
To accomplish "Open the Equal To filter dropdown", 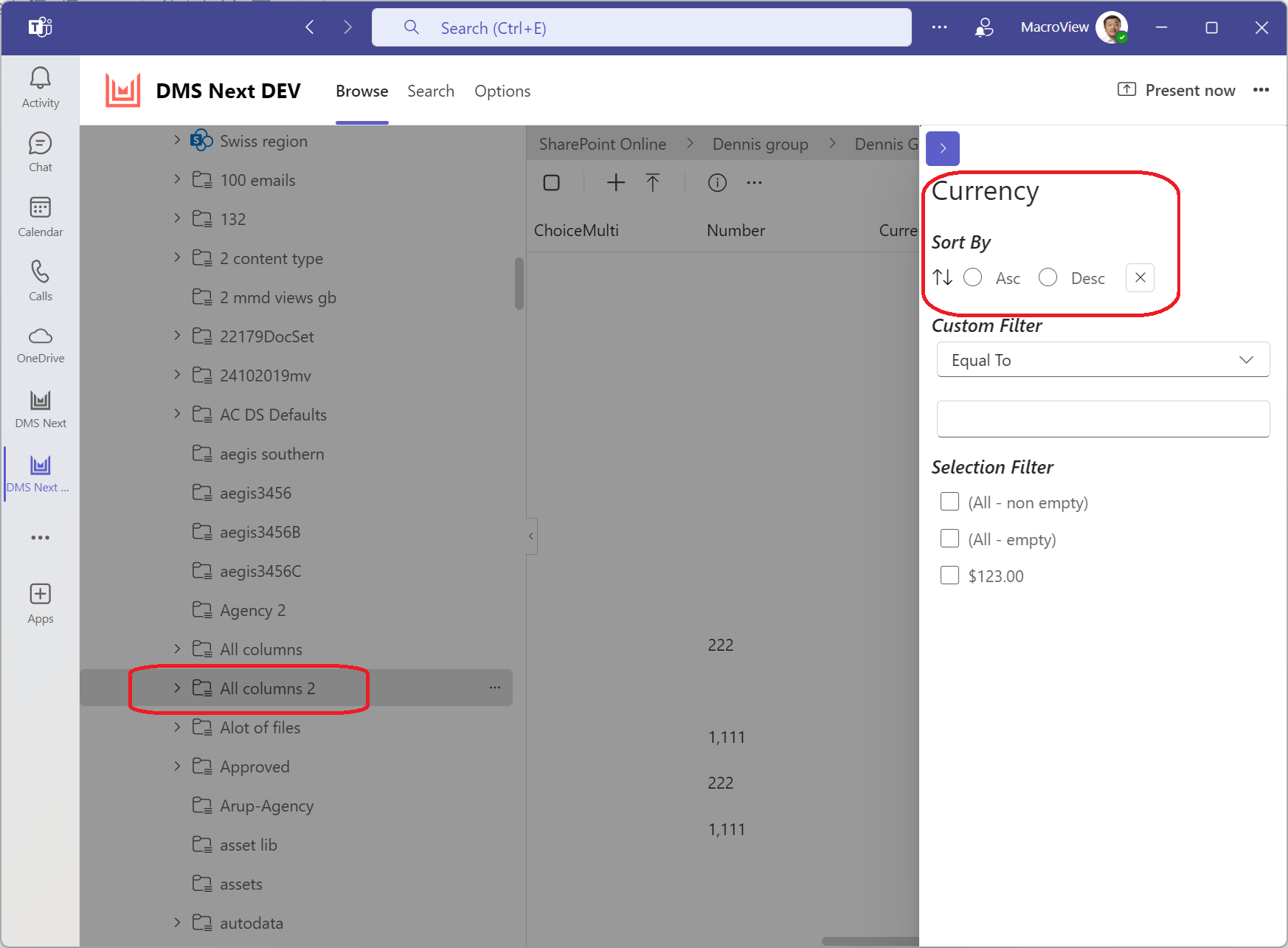I will pyautogui.click(x=1103, y=359).
